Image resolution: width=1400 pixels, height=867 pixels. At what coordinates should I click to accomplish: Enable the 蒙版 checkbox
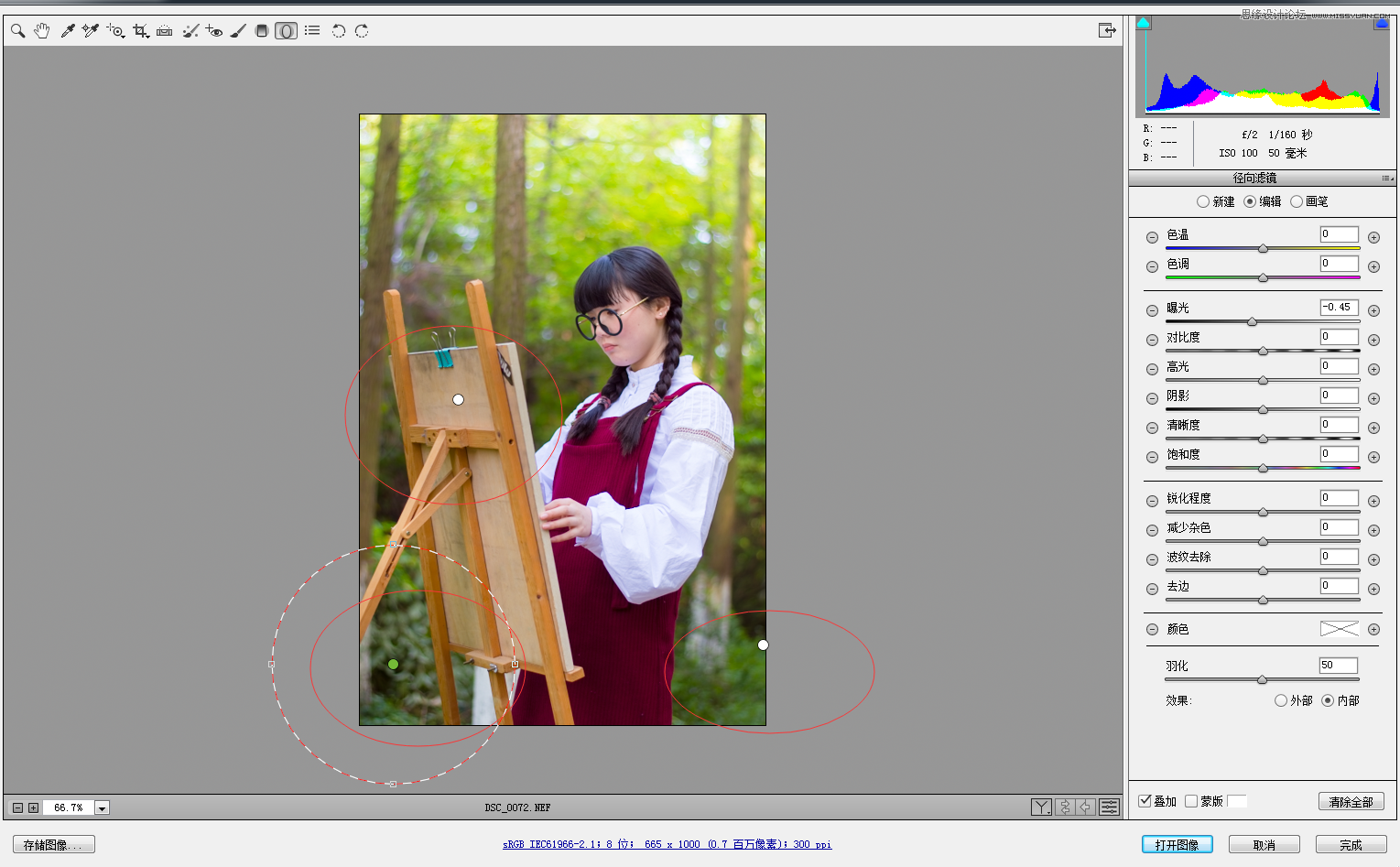(1191, 801)
